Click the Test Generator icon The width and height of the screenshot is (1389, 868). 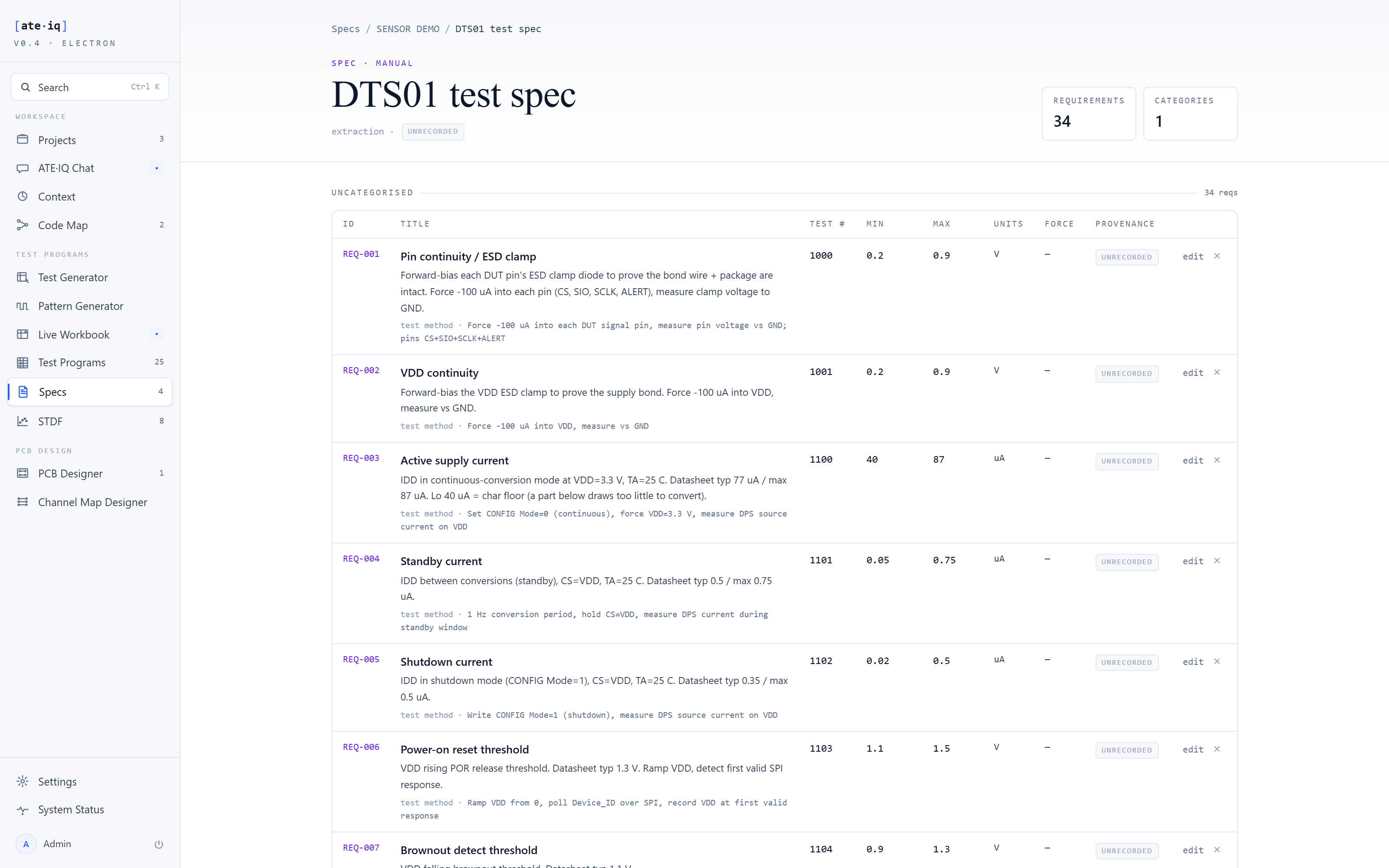pyautogui.click(x=23, y=277)
